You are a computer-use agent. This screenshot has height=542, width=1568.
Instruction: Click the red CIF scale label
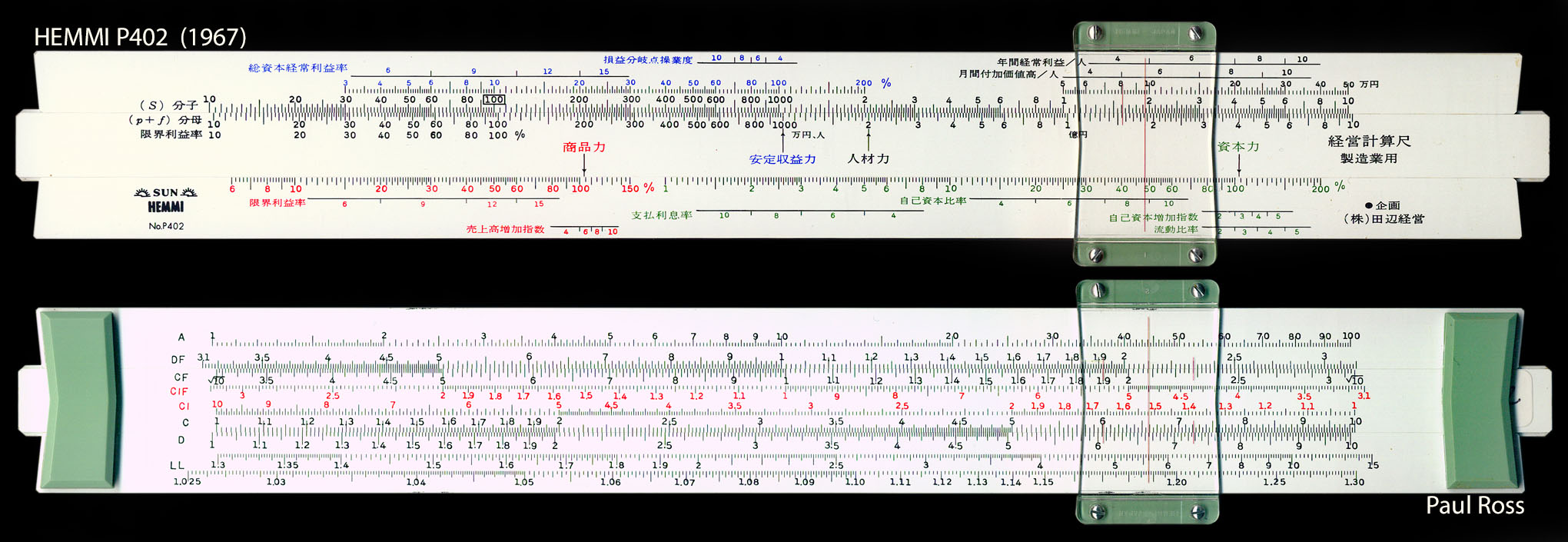[179, 391]
